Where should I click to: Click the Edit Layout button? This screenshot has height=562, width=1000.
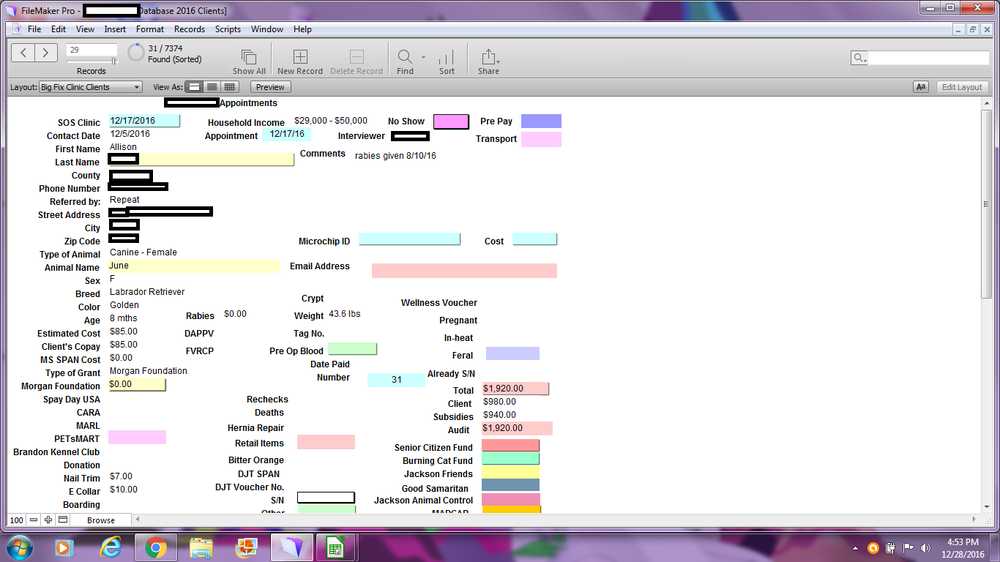click(x=962, y=87)
